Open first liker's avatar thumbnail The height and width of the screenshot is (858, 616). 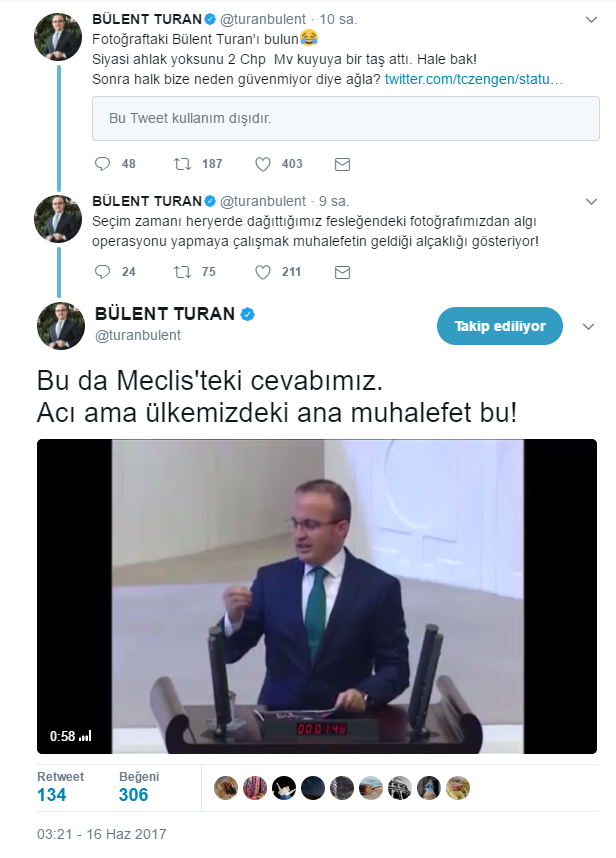tap(226, 788)
